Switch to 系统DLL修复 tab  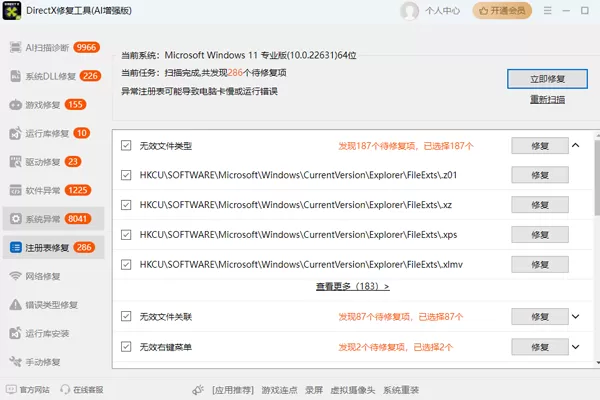[54, 76]
